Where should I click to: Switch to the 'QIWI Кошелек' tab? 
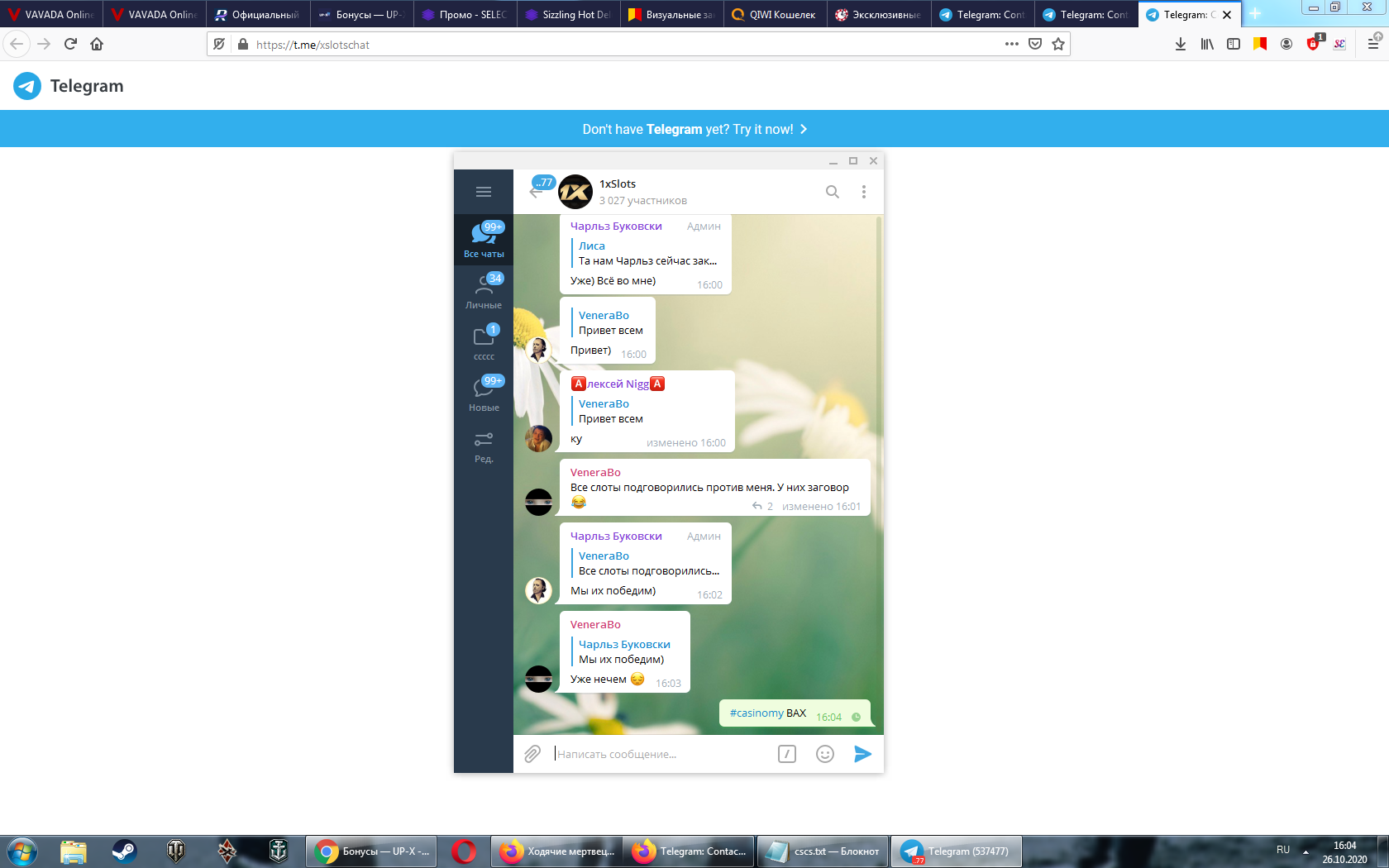tap(776, 14)
